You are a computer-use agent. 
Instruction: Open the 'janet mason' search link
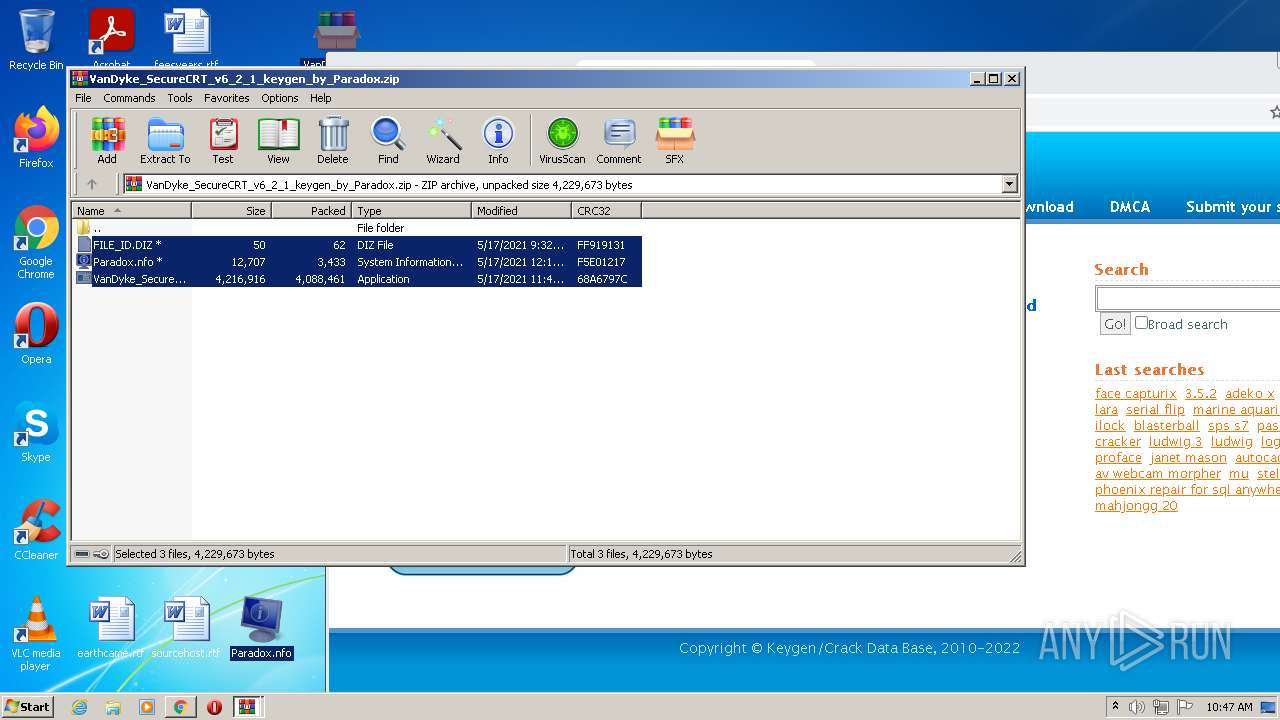click(x=1188, y=457)
